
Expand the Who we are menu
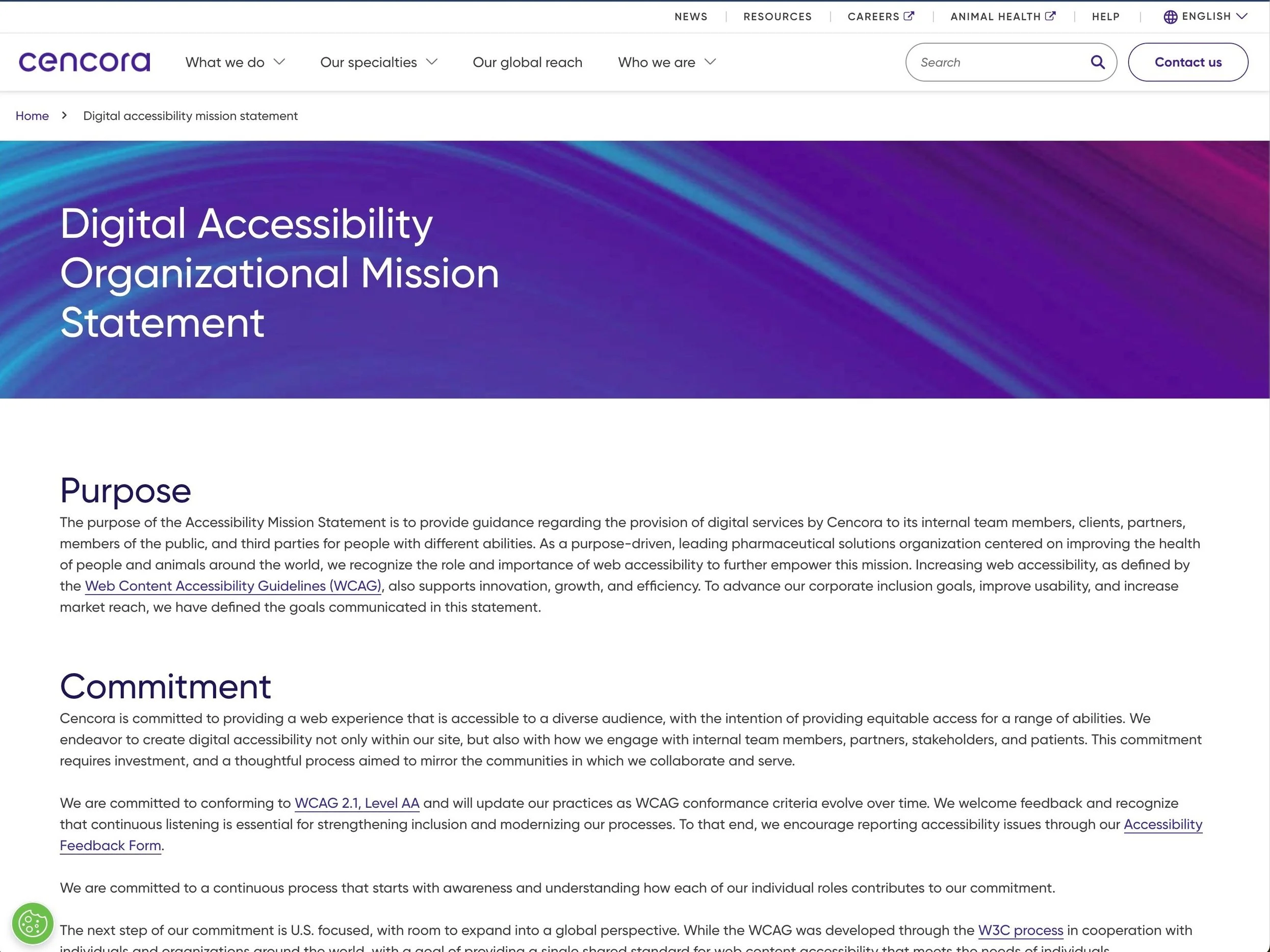tap(667, 62)
